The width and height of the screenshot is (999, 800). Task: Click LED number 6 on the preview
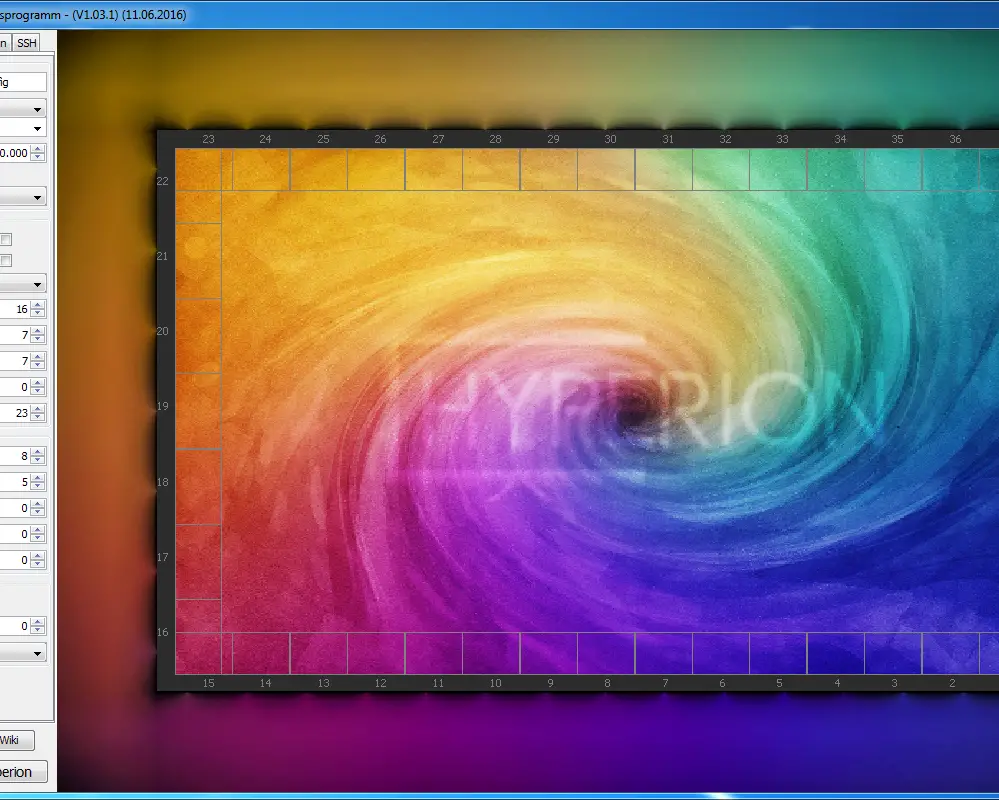[722, 683]
